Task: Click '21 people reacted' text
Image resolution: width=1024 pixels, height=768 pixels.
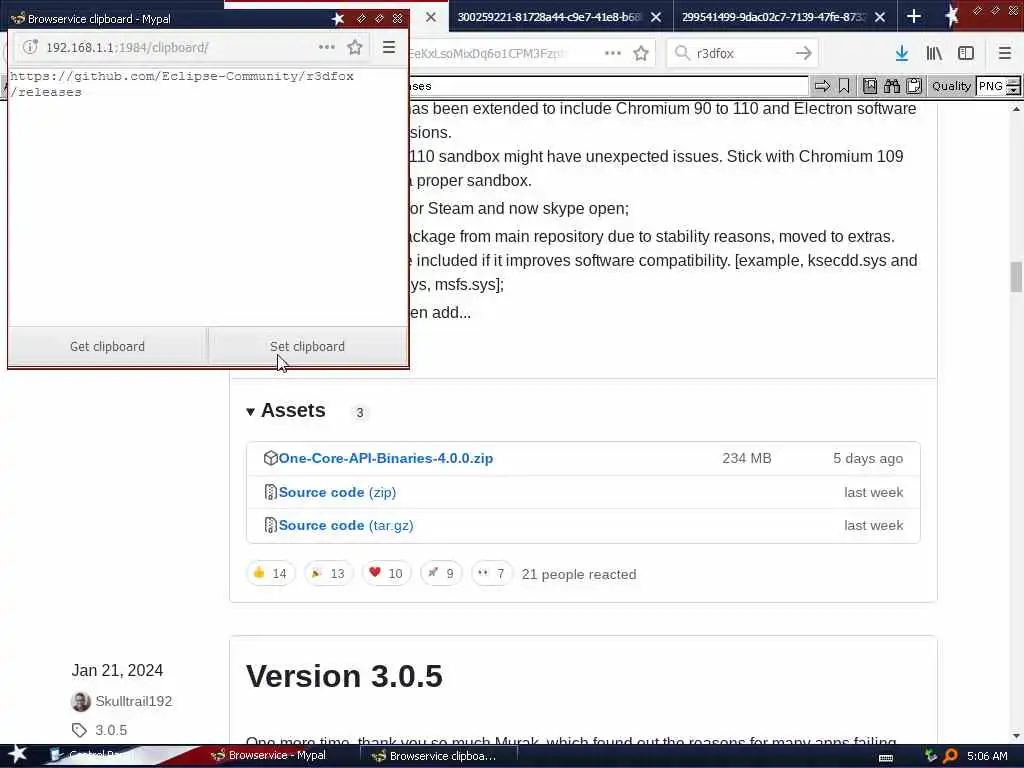Action: 579,574
